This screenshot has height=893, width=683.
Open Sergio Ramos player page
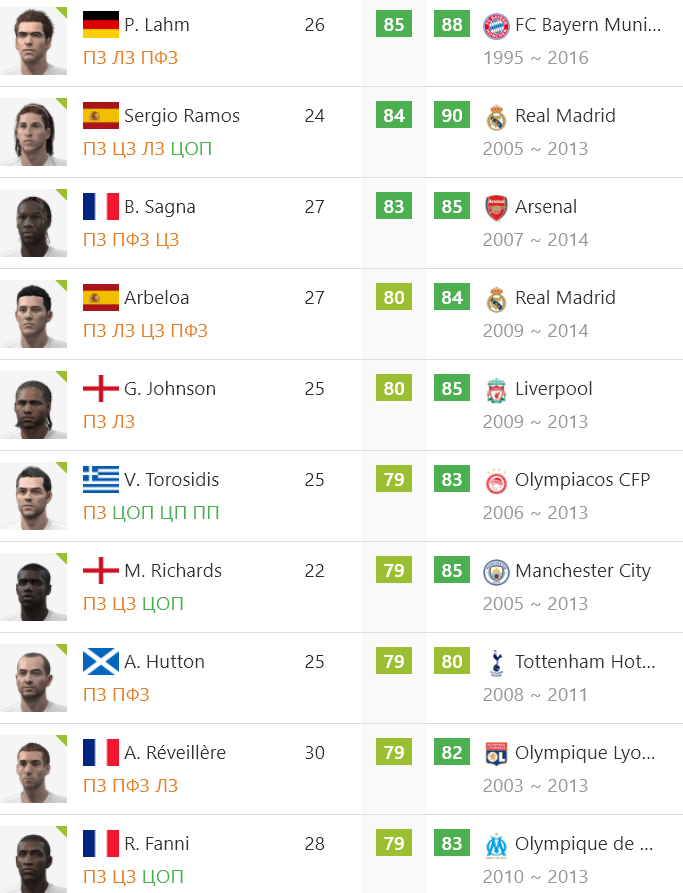(x=182, y=116)
